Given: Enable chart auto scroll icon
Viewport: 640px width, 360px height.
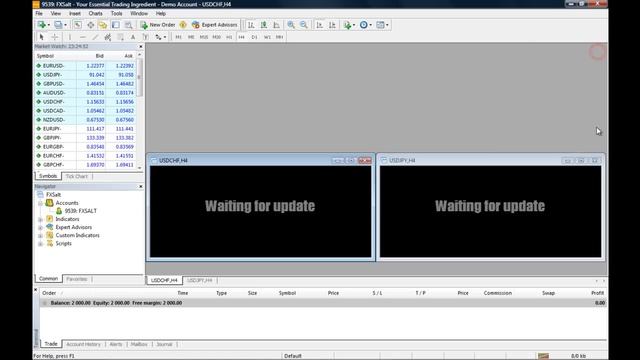Looking at the screenshot, I should (x=320, y=25).
